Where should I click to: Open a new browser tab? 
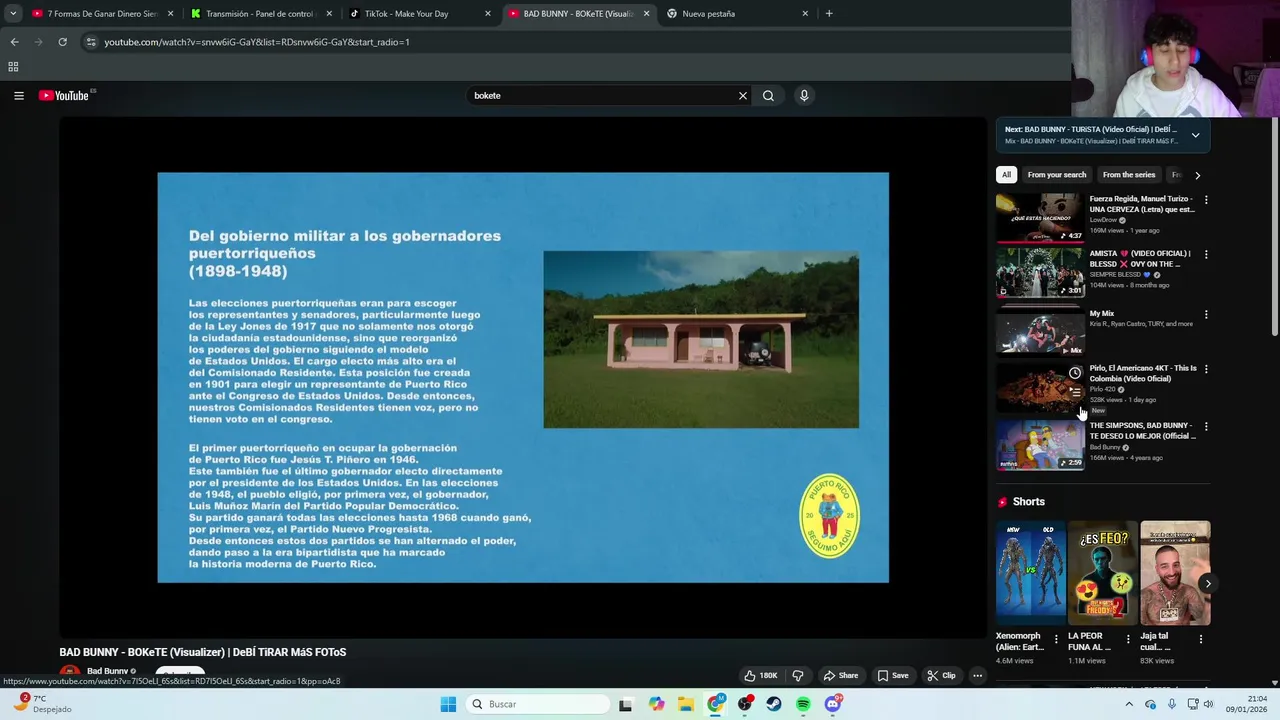829,14
